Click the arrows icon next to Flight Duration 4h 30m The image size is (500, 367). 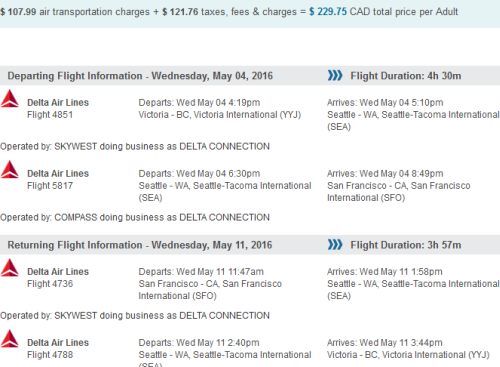click(x=335, y=76)
